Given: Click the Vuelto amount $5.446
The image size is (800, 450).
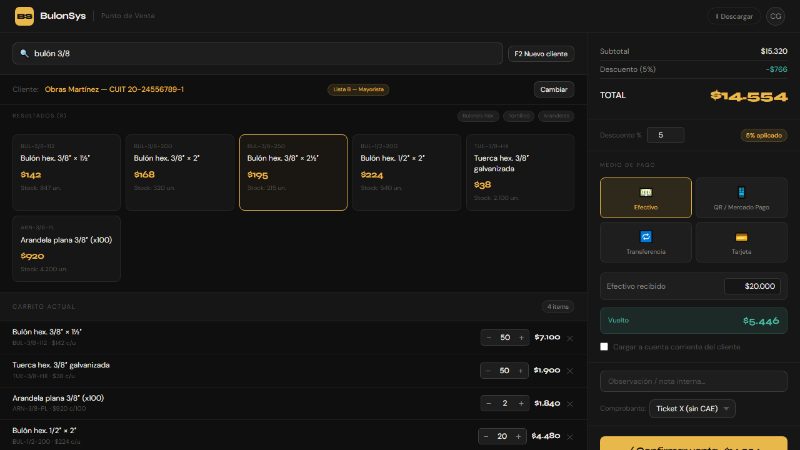Looking at the screenshot, I should click(x=761, y=321).
